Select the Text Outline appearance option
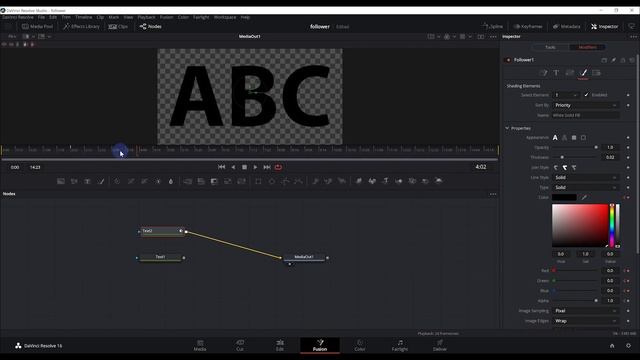 click(564, 138)
